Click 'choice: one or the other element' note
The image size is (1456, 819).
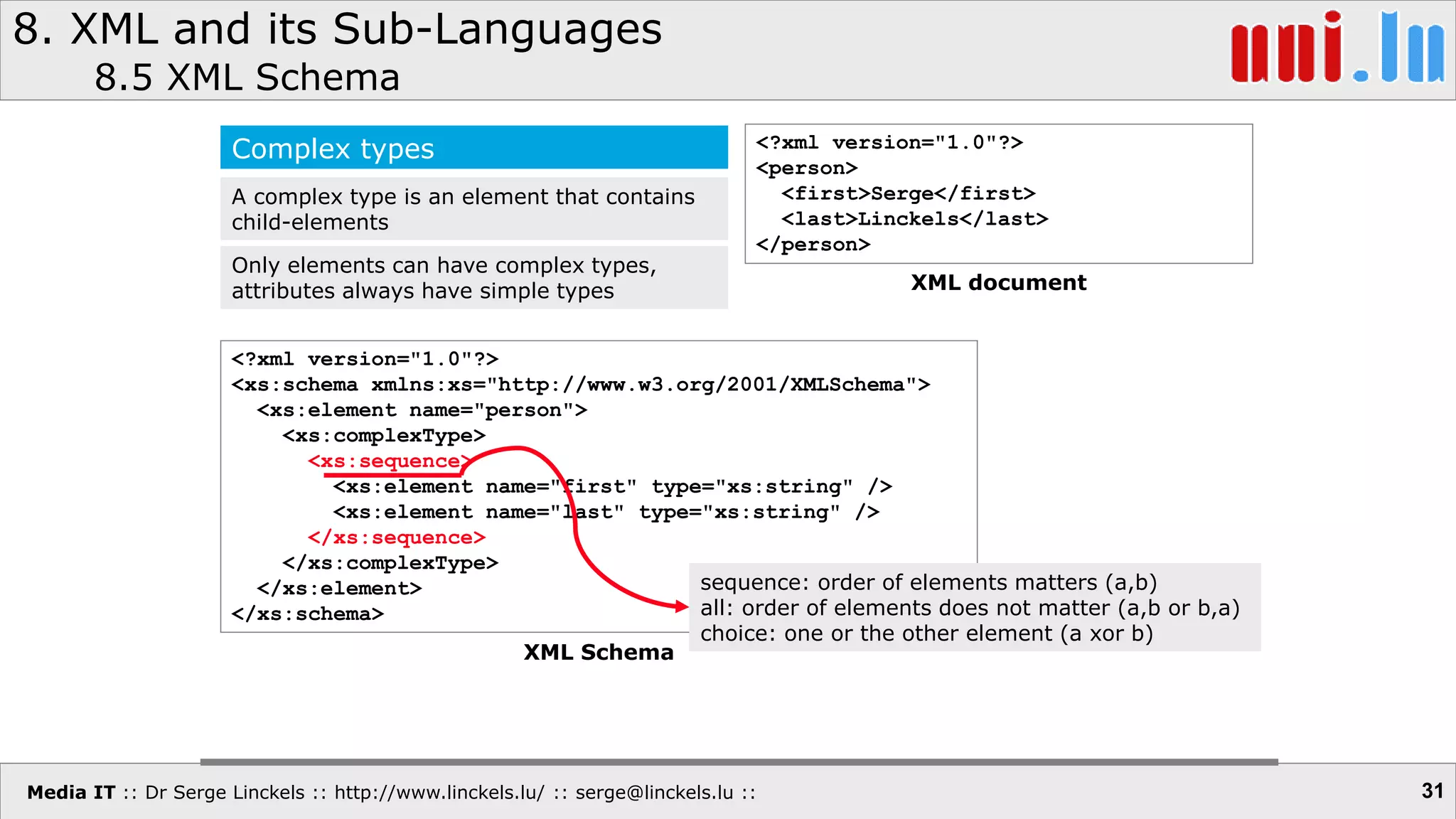[926, 633]
